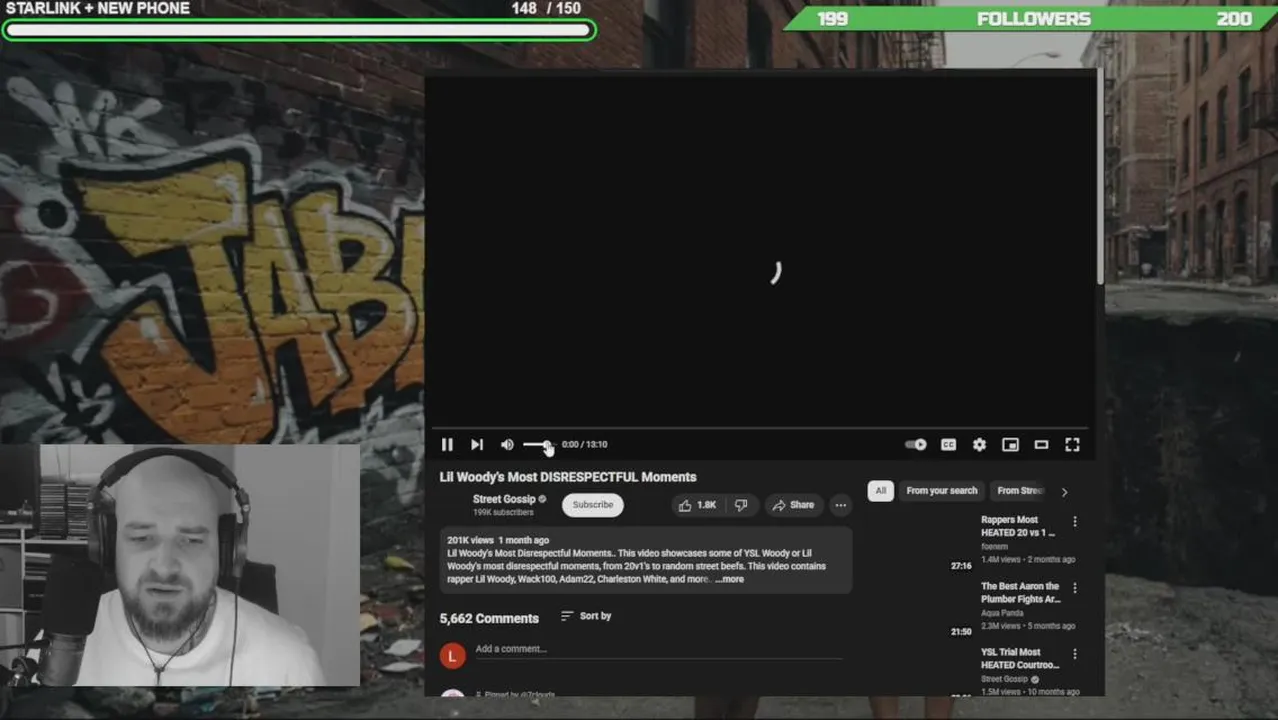Like the video with 1.8K likes
The height and width of the screenshot is (720, 1278).
pos(698,505)
